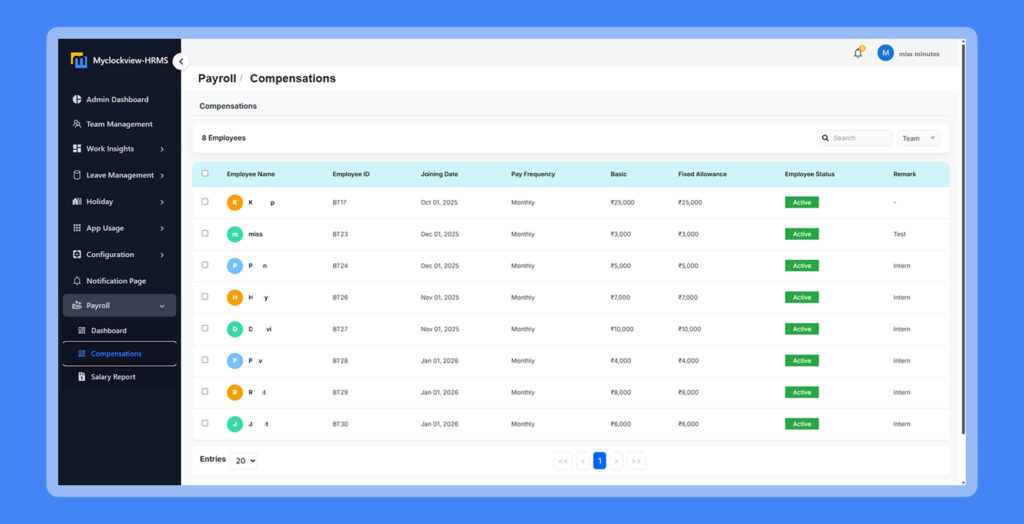Viewport: 1024px width, 524px height.
Task: Click the Work Insights grid icon
Action: tap(77, 149)
